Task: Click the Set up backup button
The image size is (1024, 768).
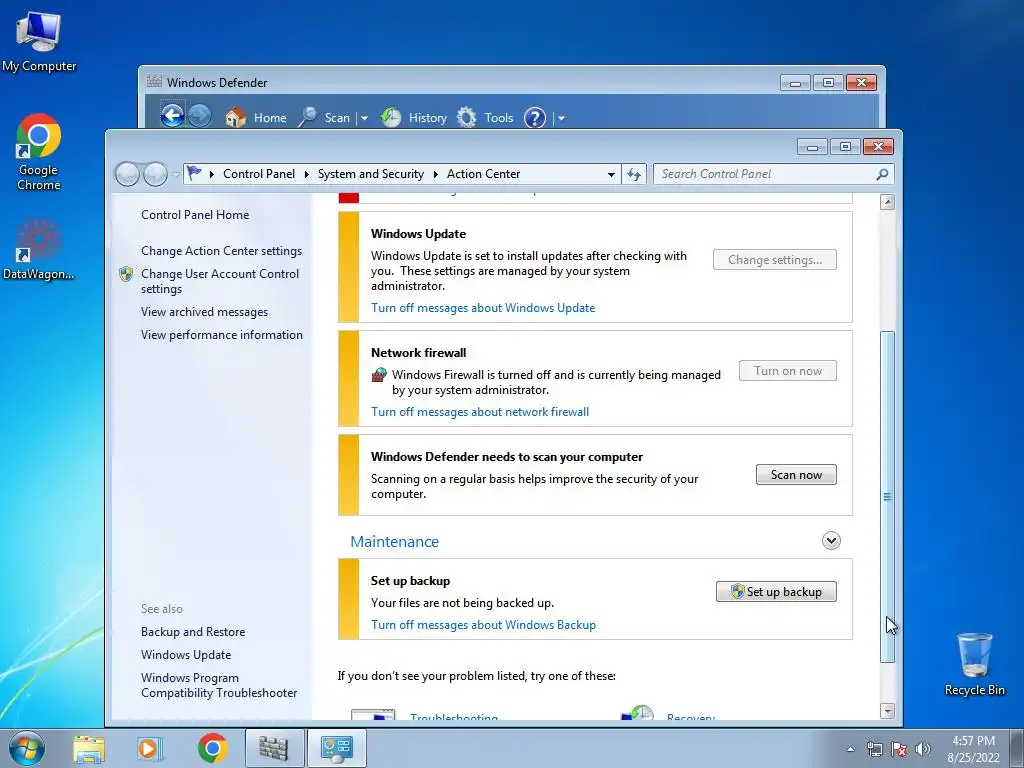Action: (x=776, y=592)
